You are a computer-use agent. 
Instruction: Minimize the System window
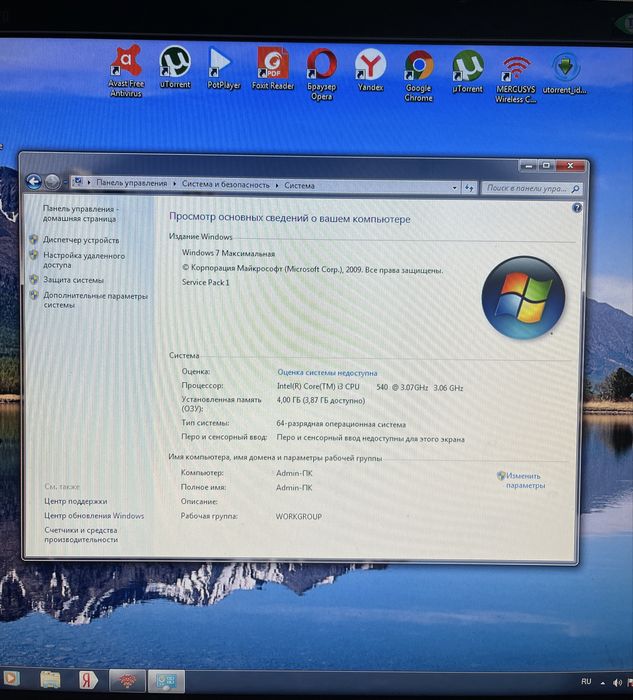(529, 166)
